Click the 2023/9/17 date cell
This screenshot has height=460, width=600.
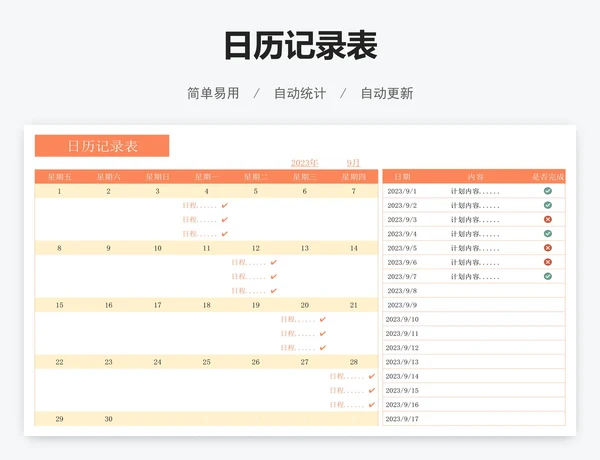point(402,419)
